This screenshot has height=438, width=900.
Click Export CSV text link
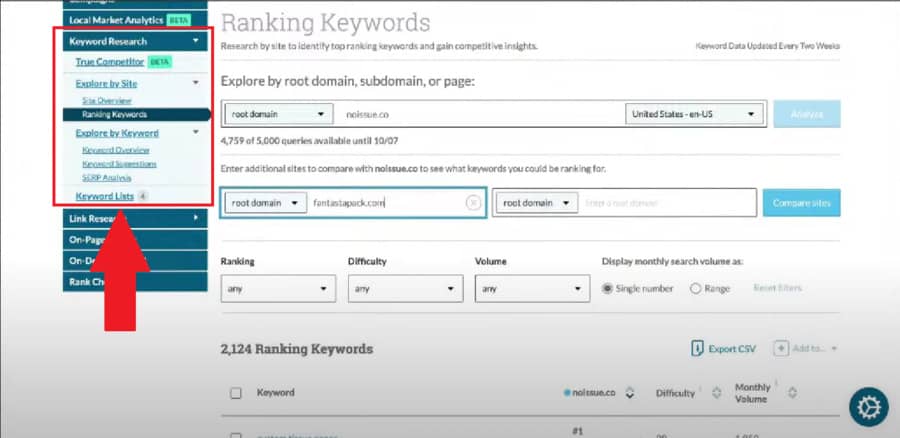point(732,348)
